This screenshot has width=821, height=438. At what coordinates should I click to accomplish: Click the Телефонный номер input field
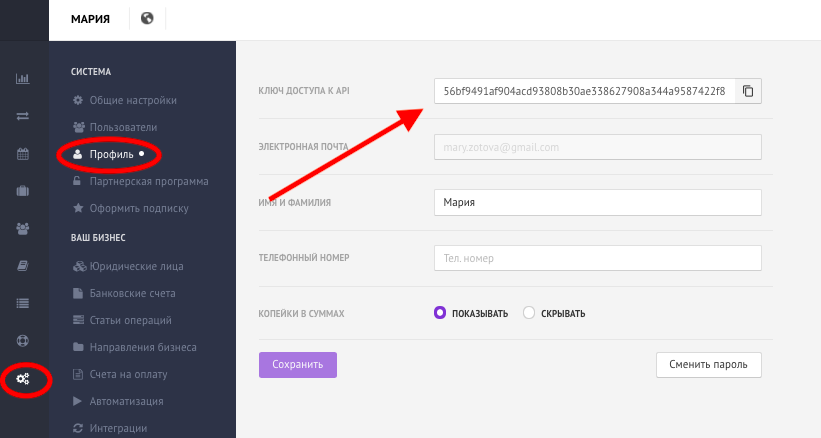597,258
